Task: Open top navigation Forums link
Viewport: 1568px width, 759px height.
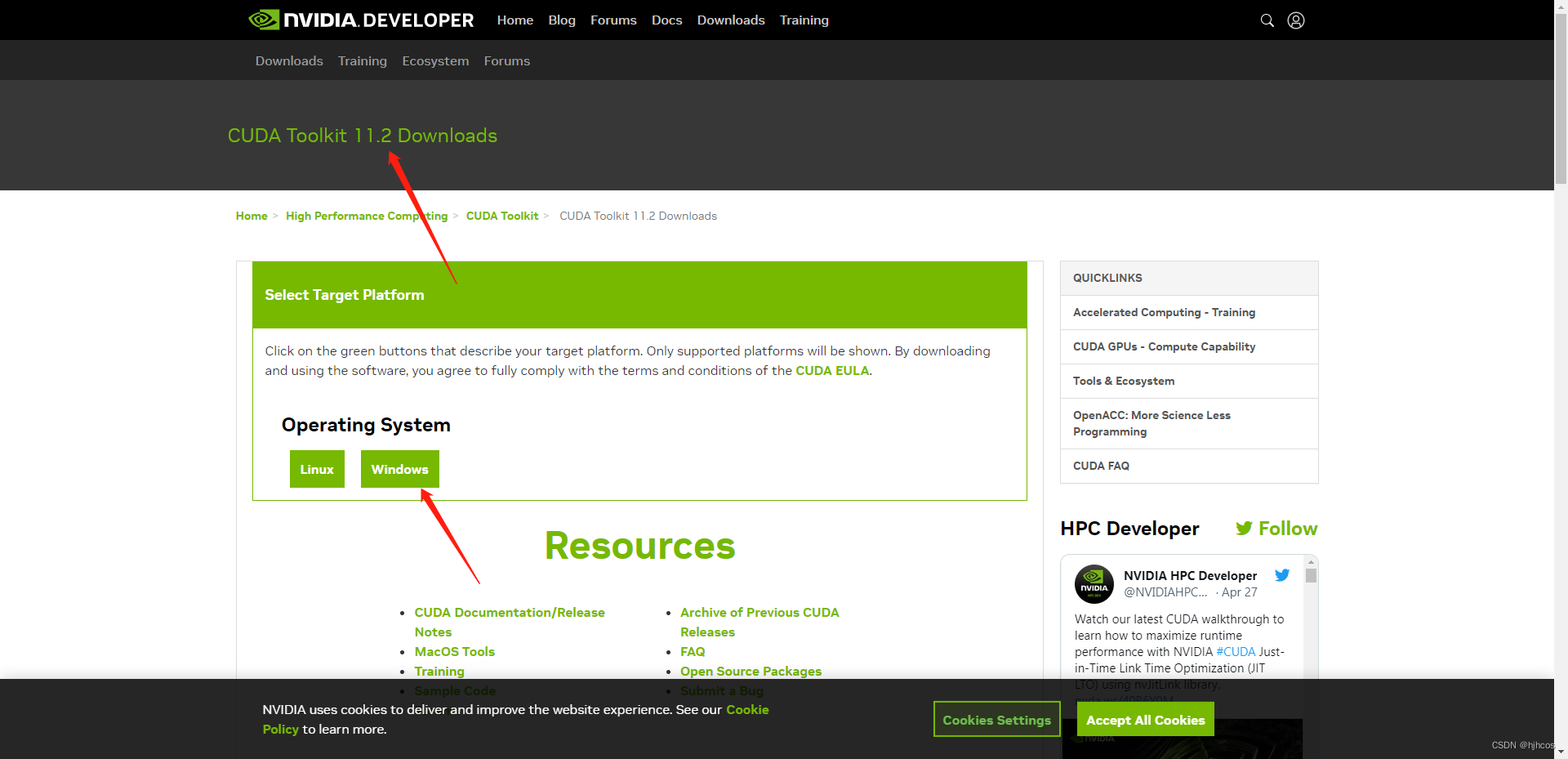Action: coord(613,20)
